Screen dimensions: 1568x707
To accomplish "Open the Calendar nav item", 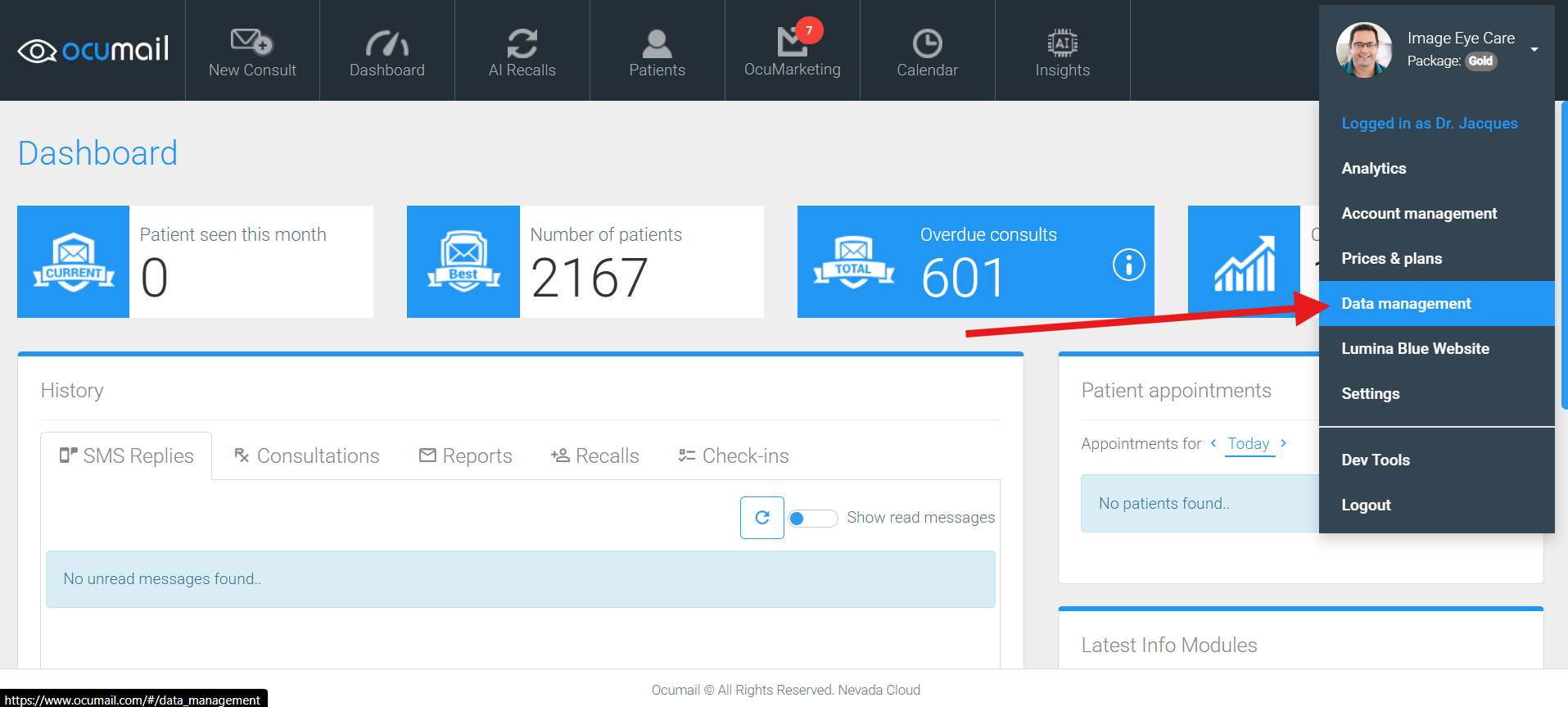I will (x=928, y=51).
